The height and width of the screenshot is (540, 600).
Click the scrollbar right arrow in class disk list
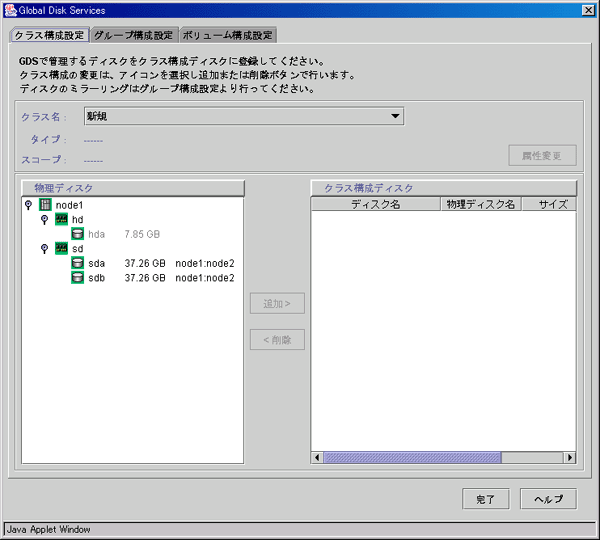pos(570,457)
